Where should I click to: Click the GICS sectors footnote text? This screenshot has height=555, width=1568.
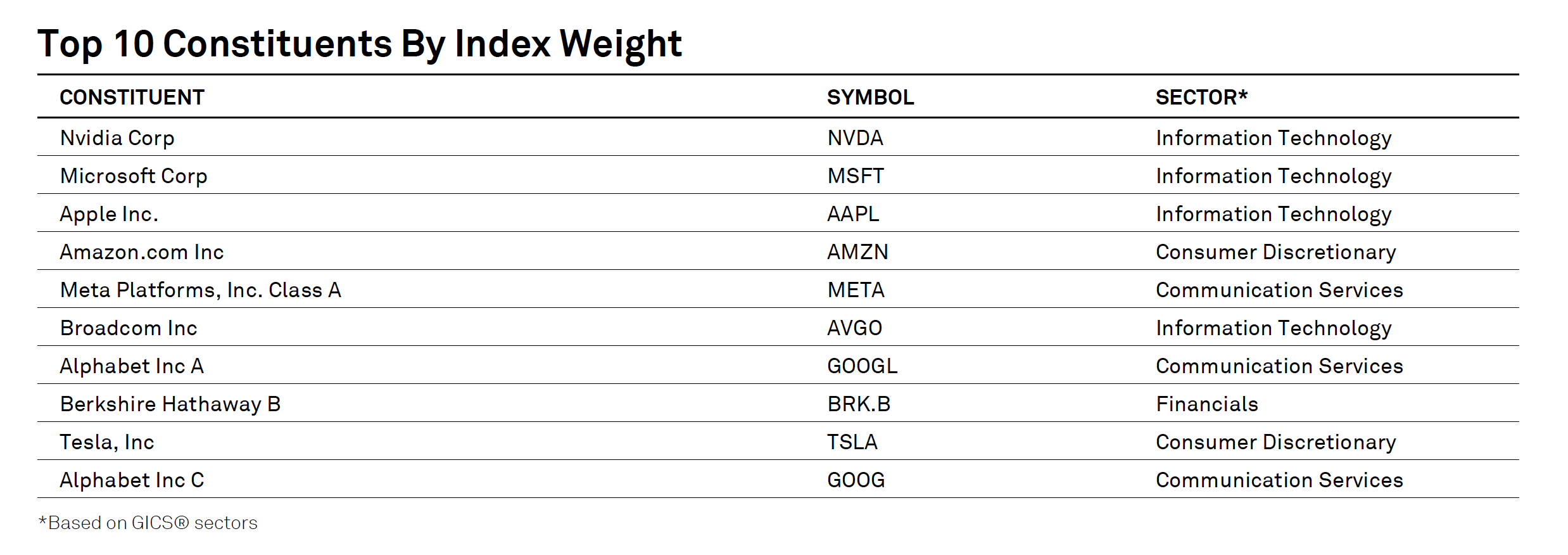[x=148, y=523]
